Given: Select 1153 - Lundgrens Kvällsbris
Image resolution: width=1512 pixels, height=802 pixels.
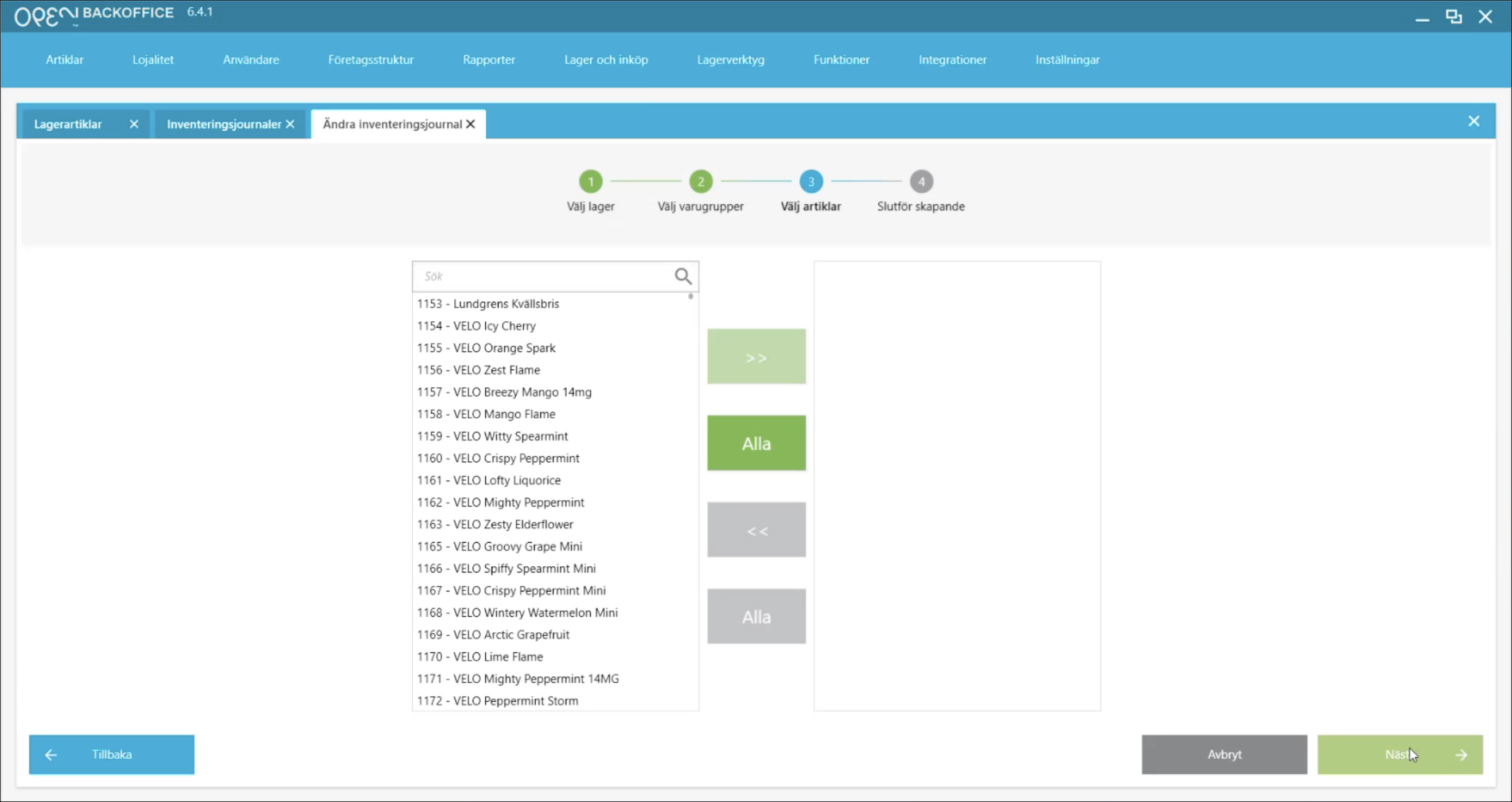Looking at the screenshot, I should tap(555, 303).
